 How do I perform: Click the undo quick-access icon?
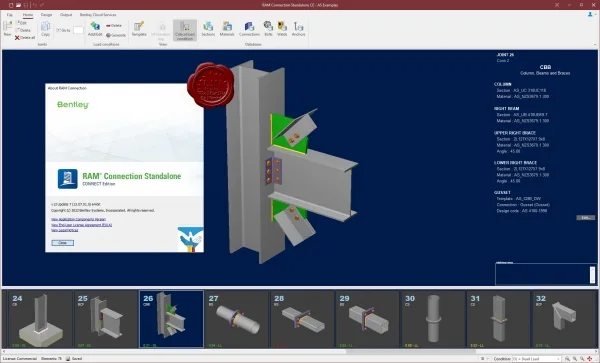34,5
